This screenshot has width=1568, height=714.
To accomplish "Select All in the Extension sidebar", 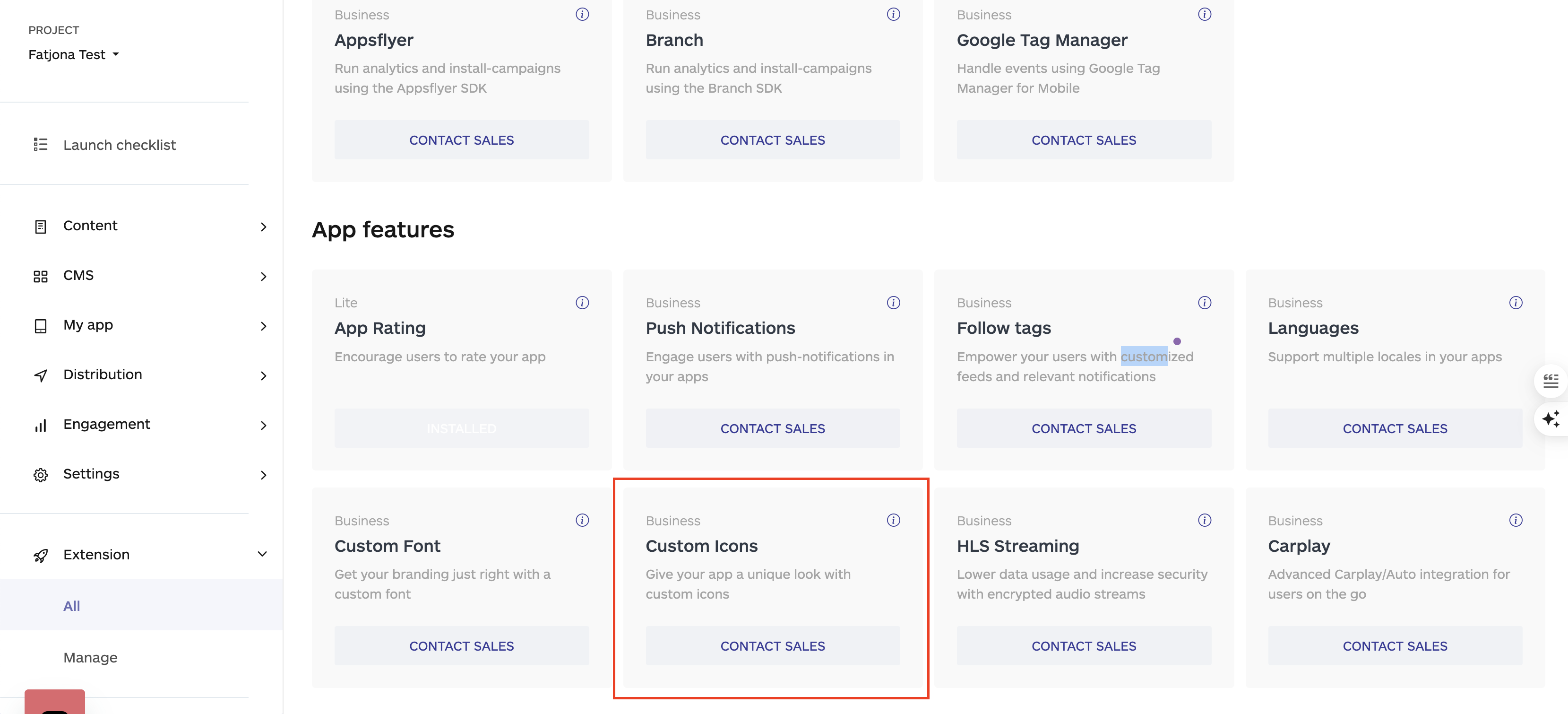I will coord(72,606).
